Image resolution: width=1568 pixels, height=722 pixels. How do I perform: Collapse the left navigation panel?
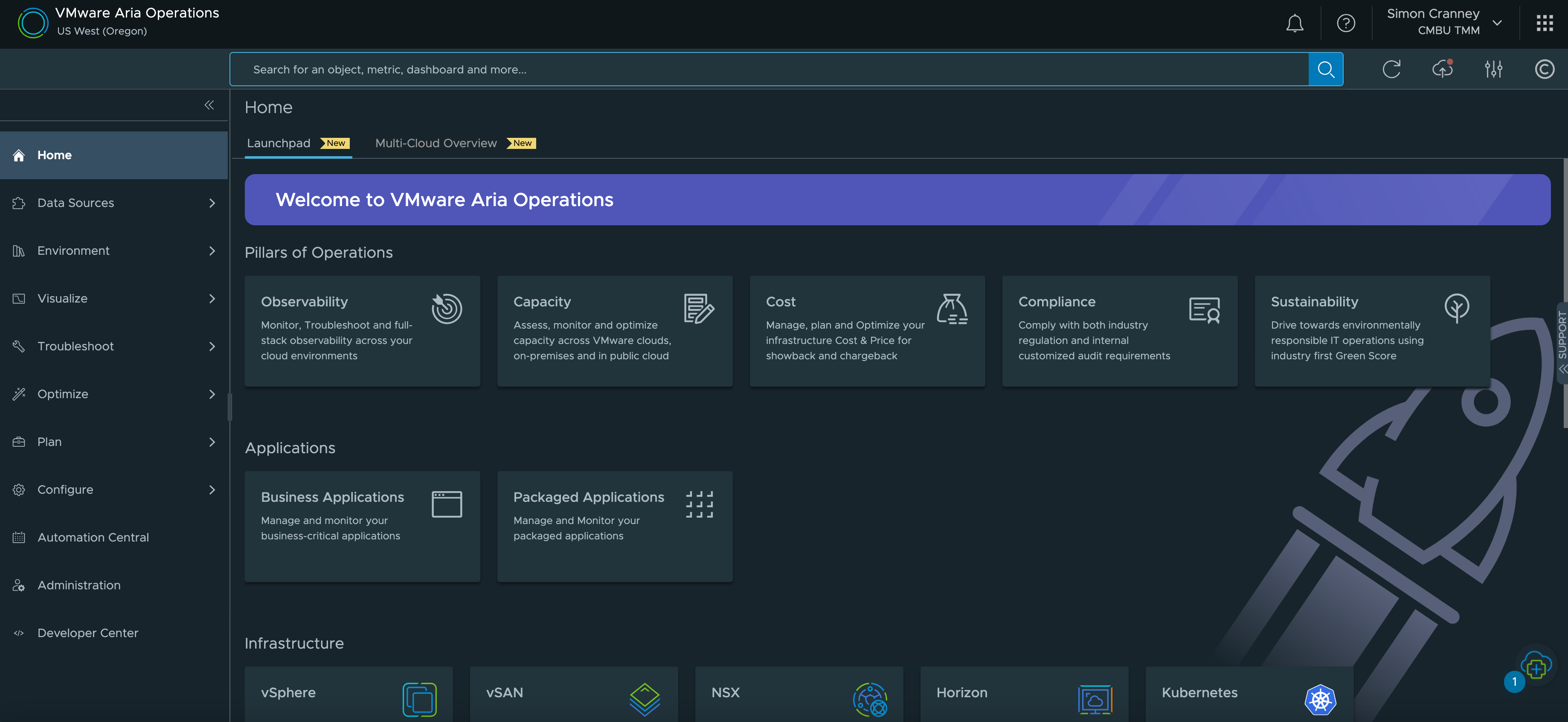pos(209,105)
